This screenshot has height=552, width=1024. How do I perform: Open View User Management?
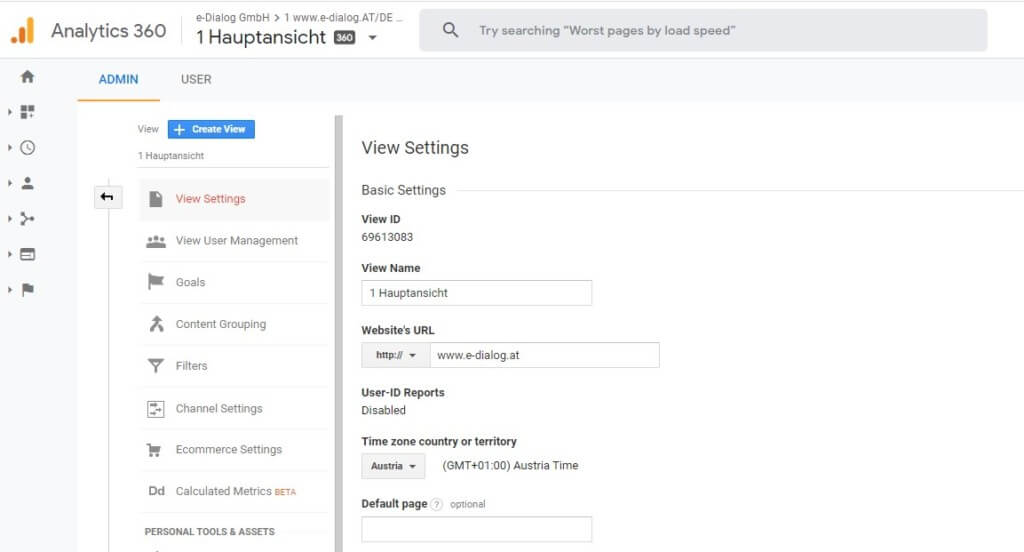pyautogui.click(x=236, y=241)
